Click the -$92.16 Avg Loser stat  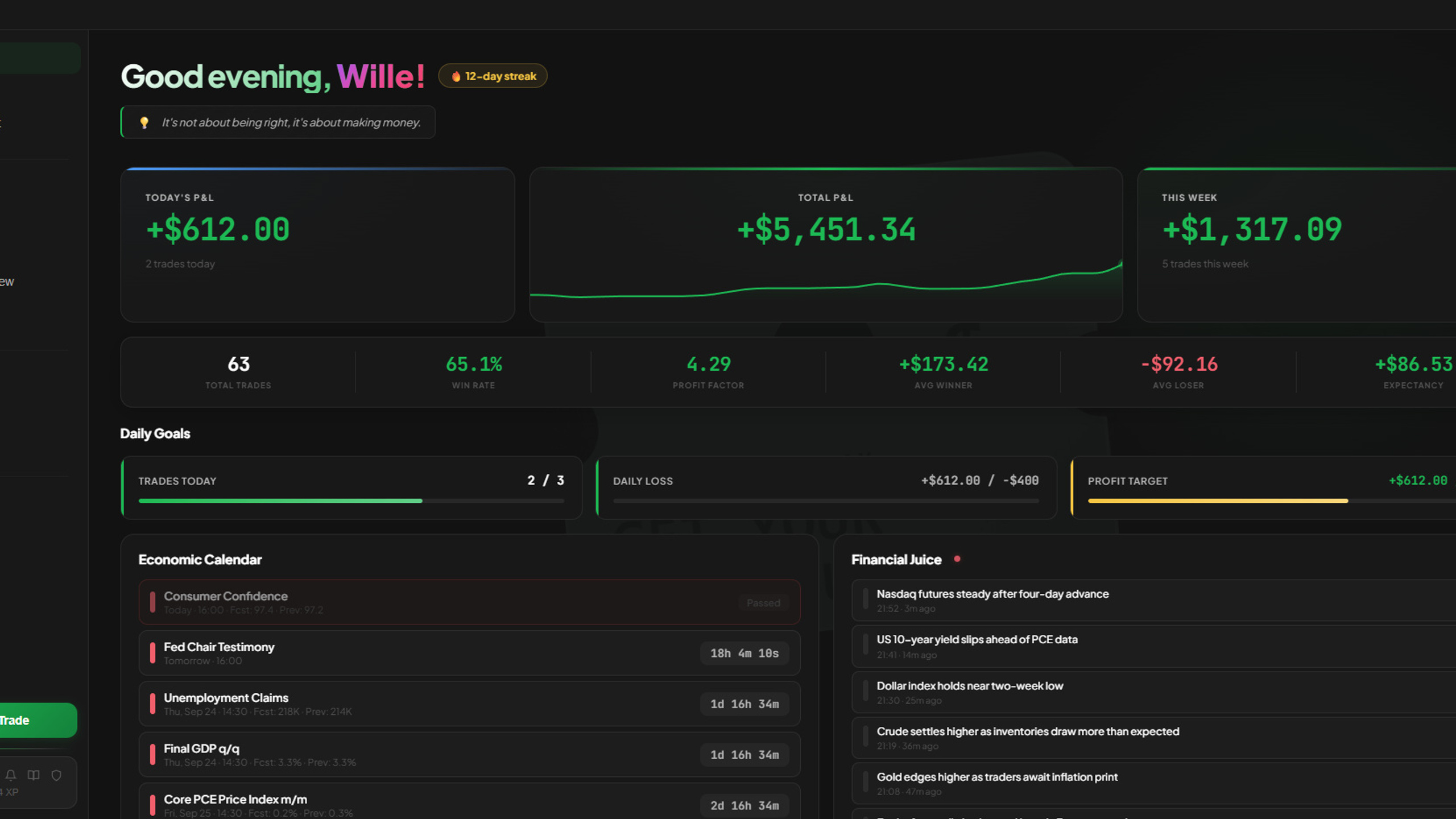point(1178,372)
